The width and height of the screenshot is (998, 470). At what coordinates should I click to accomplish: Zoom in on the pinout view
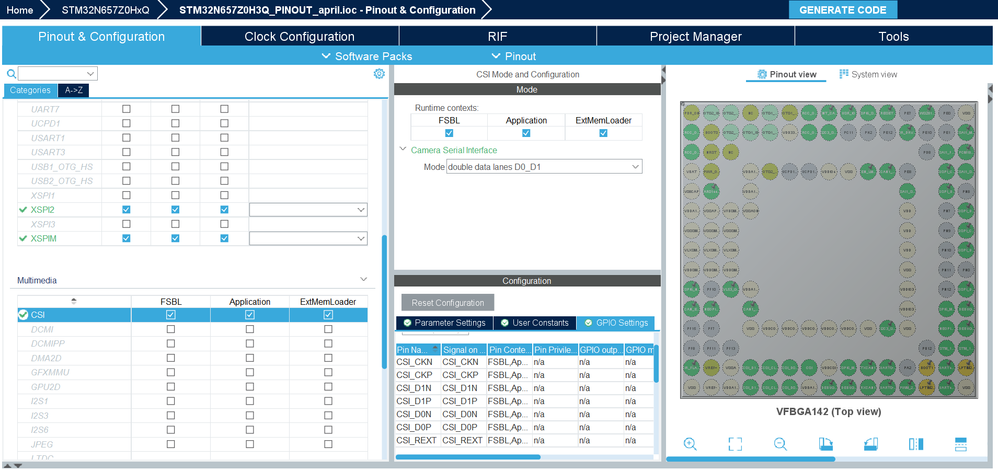pos(690,444)
